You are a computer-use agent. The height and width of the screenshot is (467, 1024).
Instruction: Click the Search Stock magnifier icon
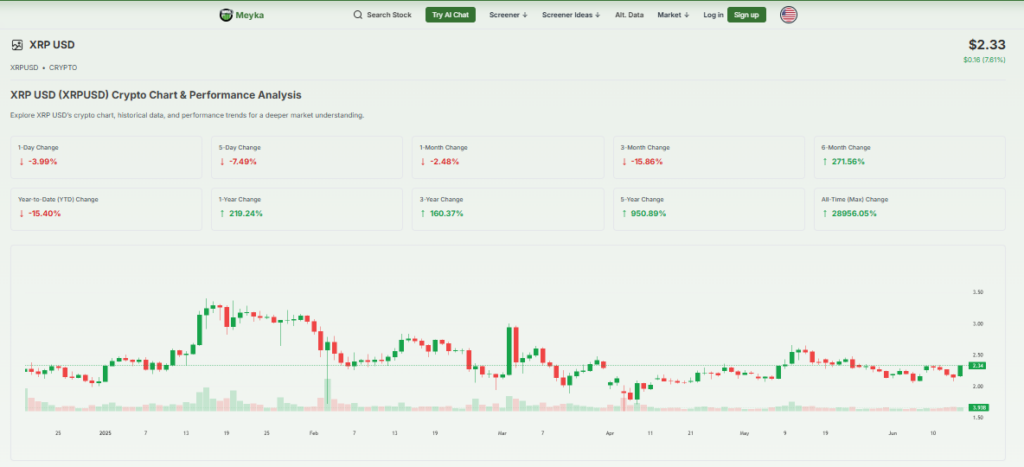click(358, 15)
